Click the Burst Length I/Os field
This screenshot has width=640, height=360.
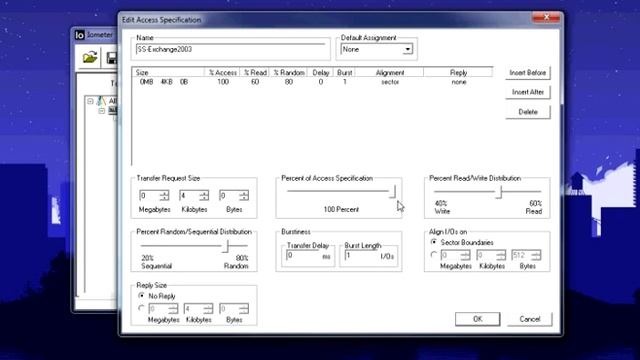(x=362, y=256)
